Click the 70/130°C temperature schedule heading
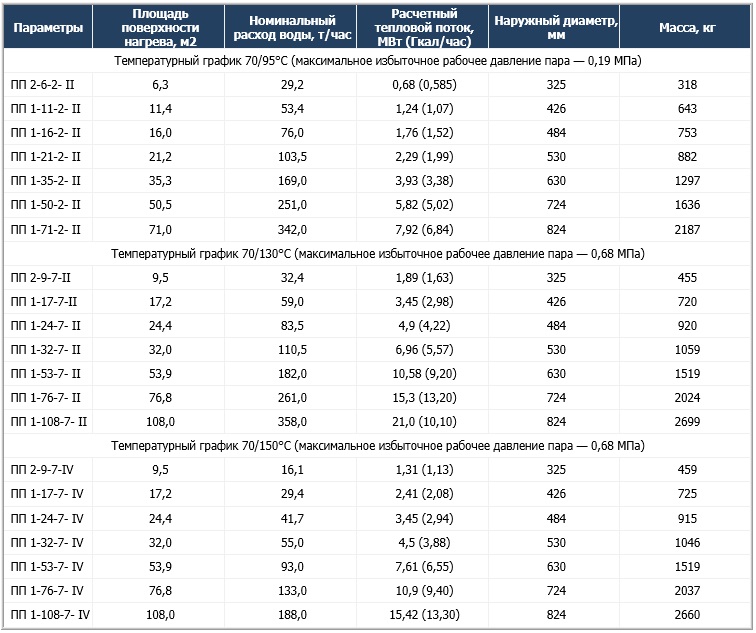This screenshot has height=633, width=756. coord(378,254)
